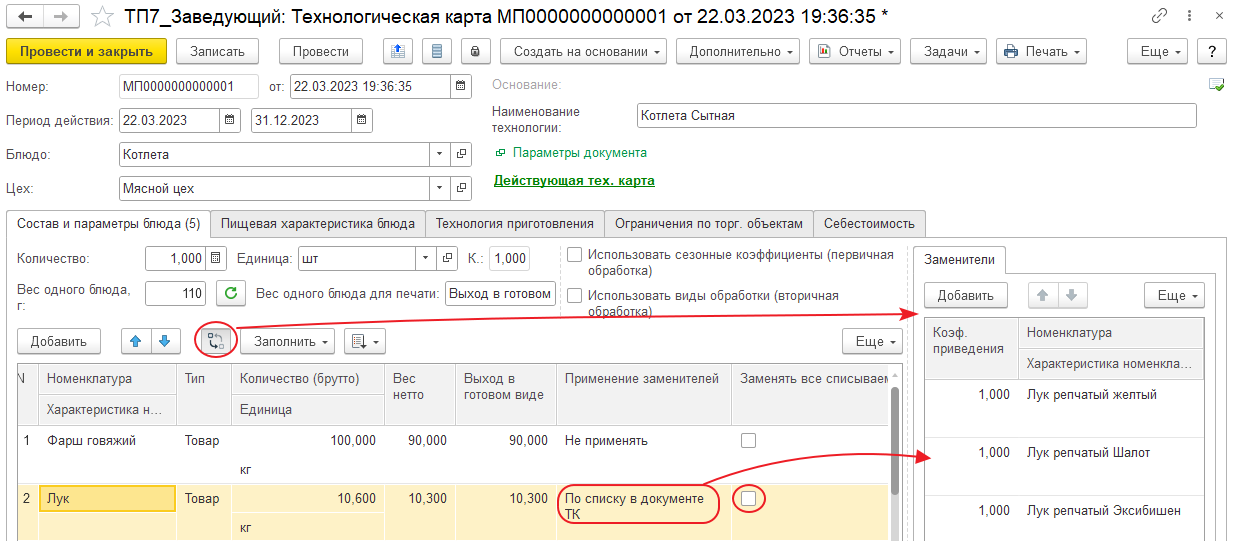Go back using the left arrow
Viewport: 1238px width, 541px height.
click(x=25, y=16)
